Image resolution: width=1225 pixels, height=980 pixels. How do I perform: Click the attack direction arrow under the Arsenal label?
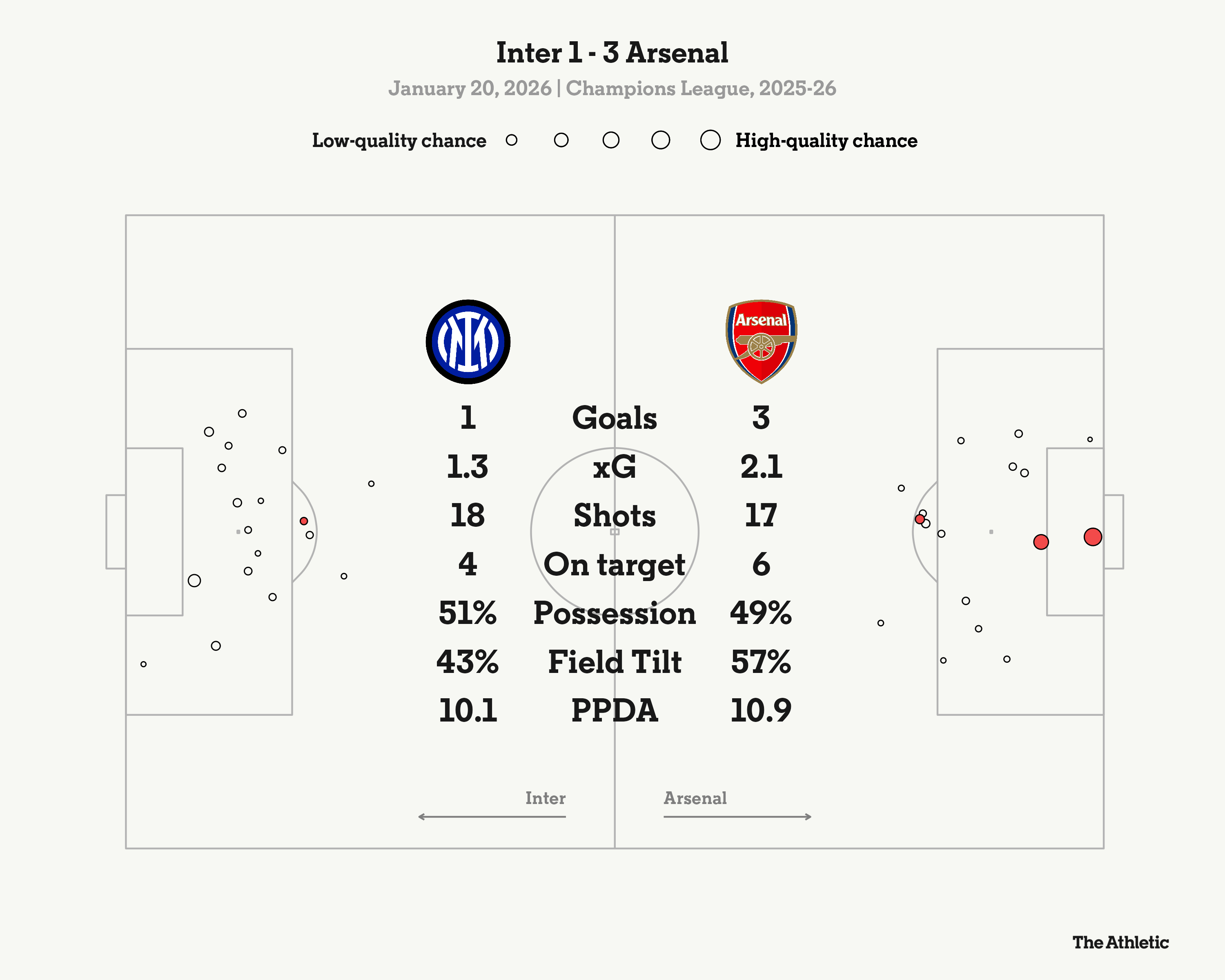tap(737, 817)
